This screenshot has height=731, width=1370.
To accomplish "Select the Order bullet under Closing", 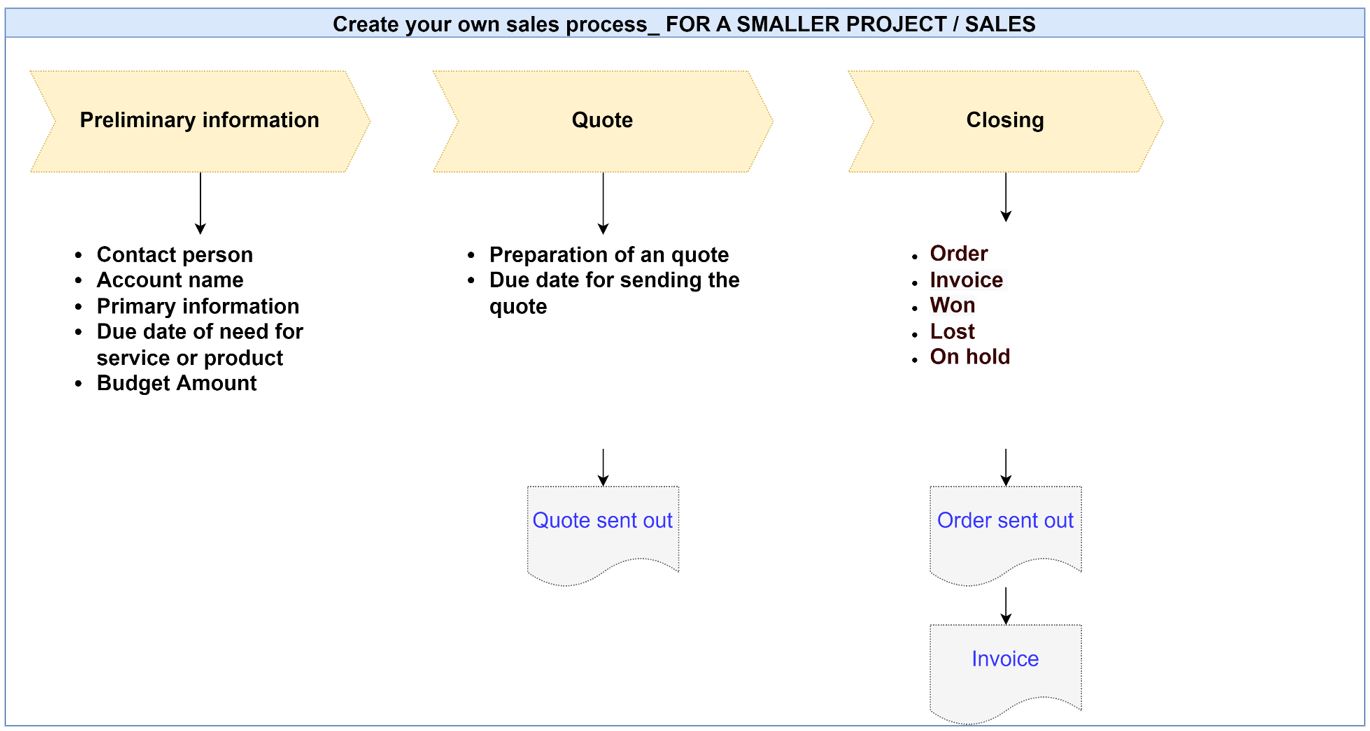I will click(x=959, y=254).
